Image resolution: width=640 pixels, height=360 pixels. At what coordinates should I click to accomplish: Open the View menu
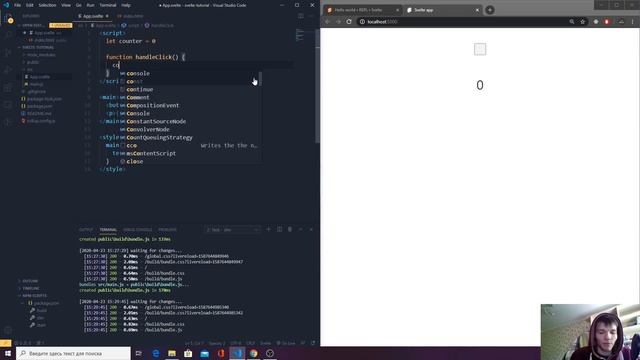tap(66, 5)
